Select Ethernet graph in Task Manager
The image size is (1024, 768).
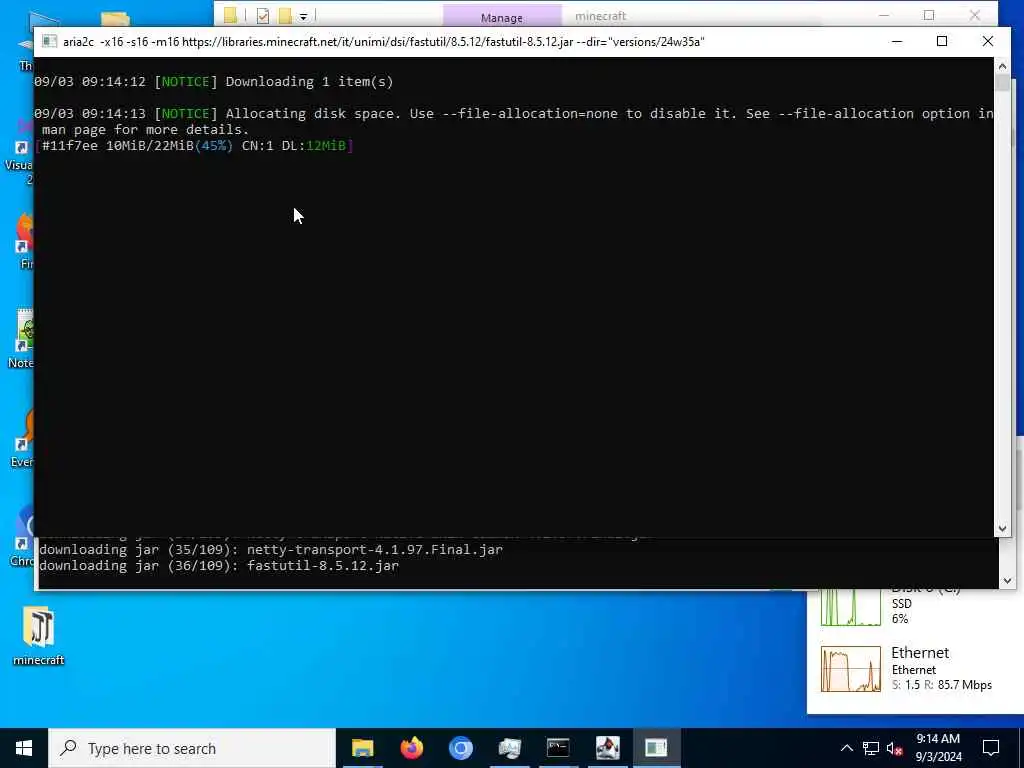click(850, 668)
